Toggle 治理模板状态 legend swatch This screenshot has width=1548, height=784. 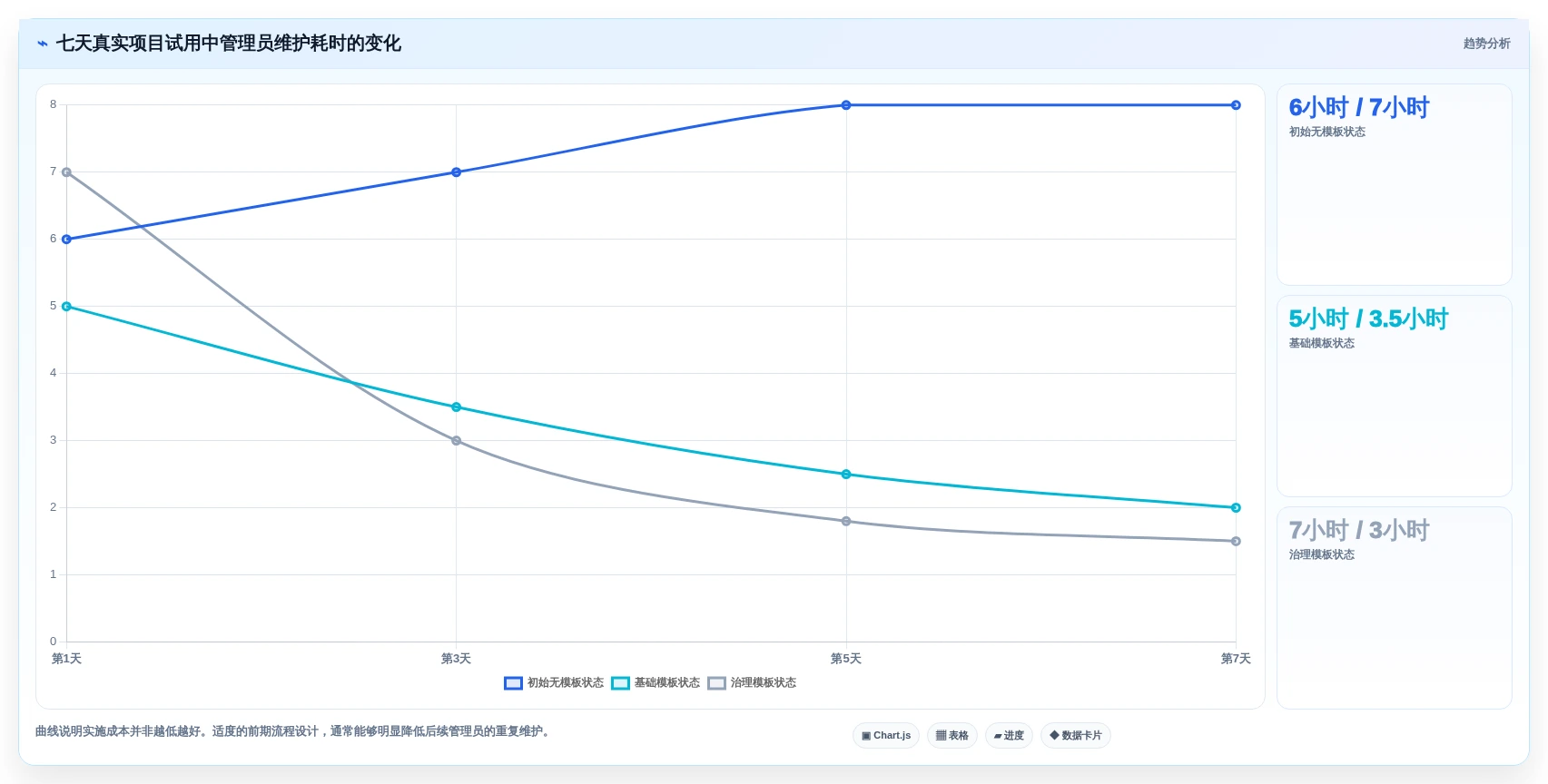pos(716,683)
